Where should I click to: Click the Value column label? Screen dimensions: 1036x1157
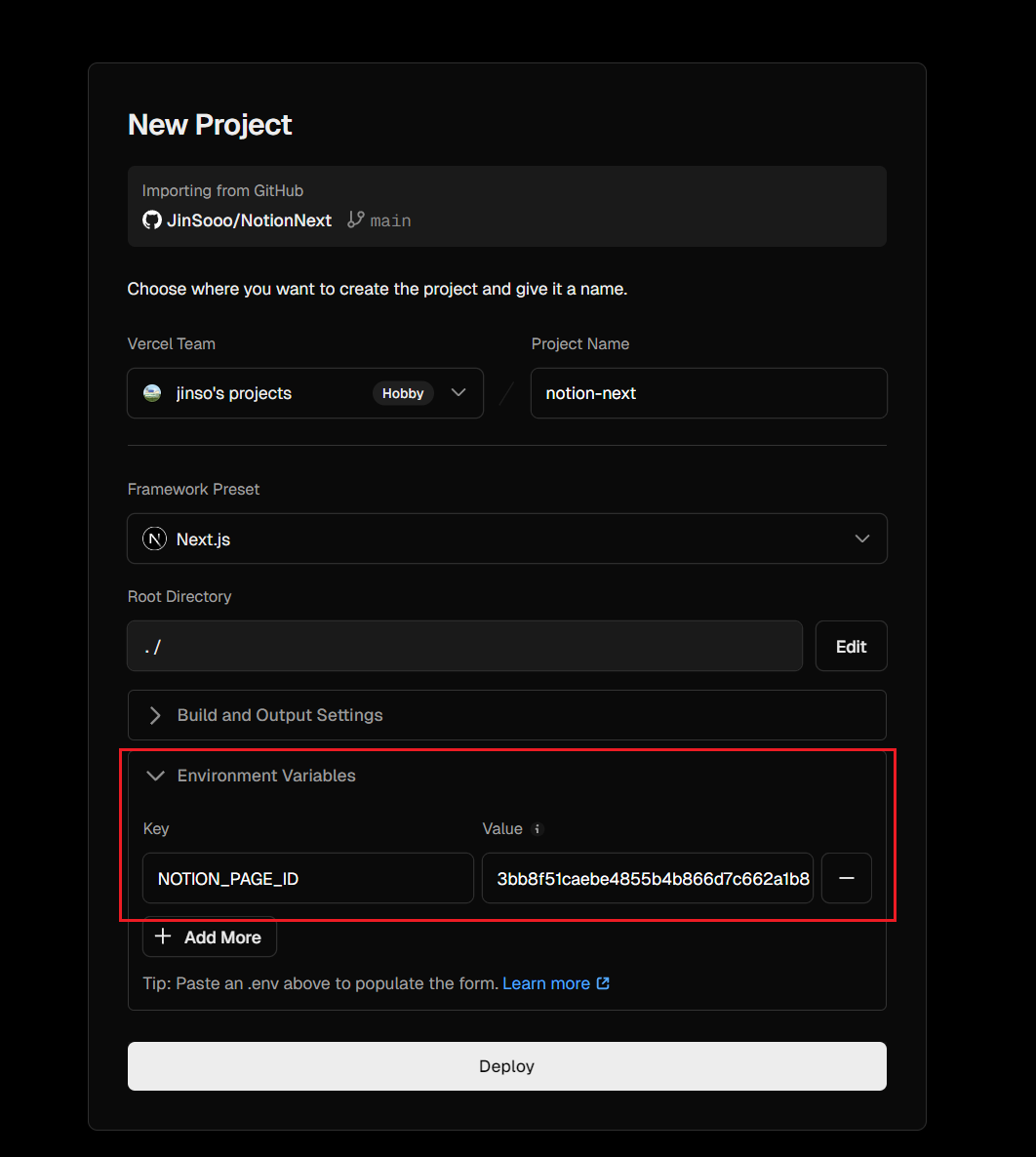coord(502,828)
